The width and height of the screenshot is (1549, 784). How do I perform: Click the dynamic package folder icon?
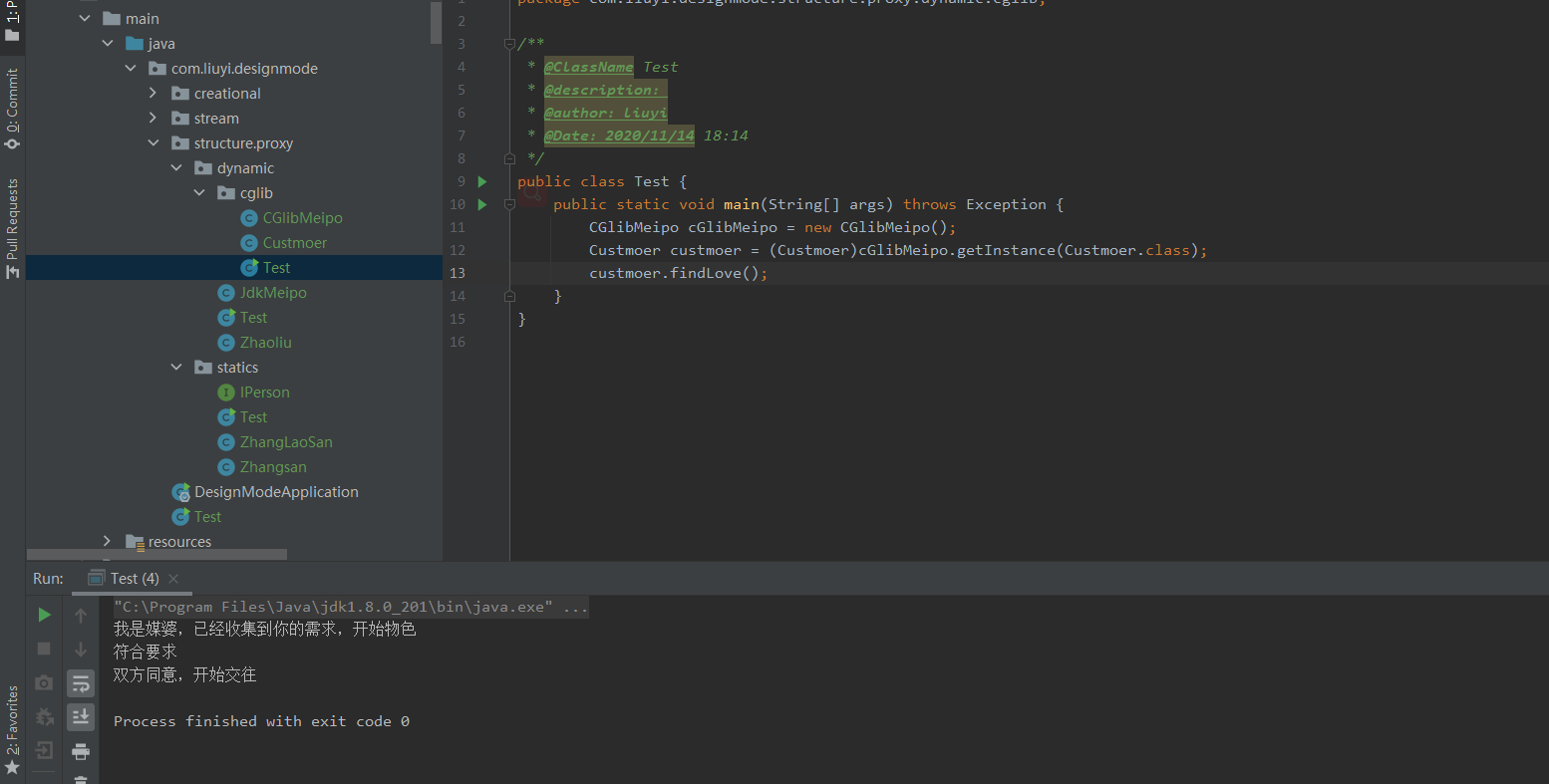click(x=203, y=168)
